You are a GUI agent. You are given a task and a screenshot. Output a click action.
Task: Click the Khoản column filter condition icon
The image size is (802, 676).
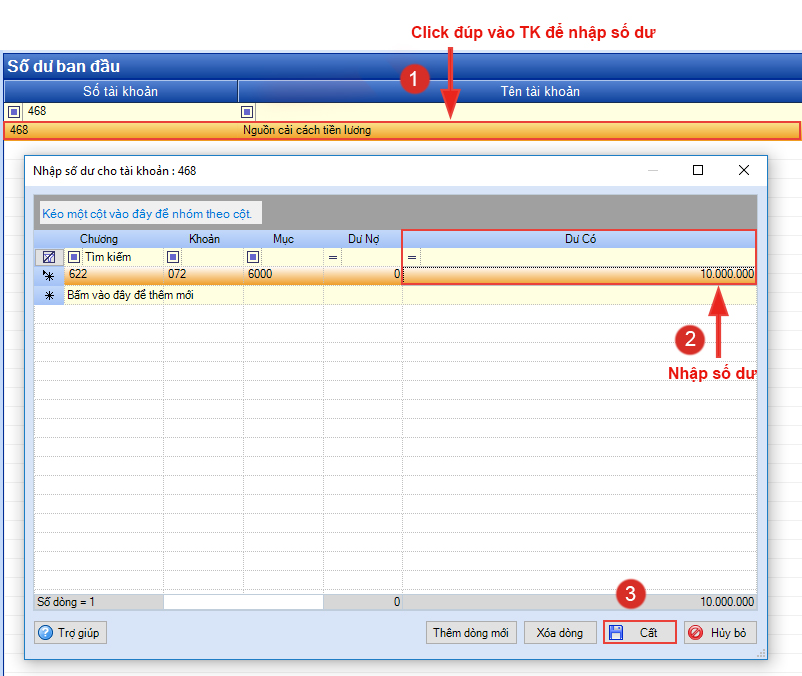(x=173, y=257)
